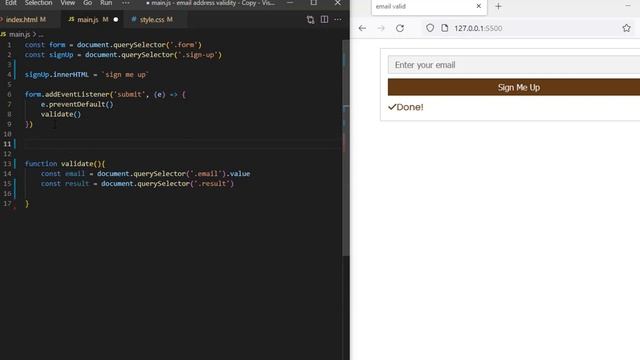This screenshot has height=360, width=640.
Task: Go back in the browser
Action: click(x=362, y=28)
